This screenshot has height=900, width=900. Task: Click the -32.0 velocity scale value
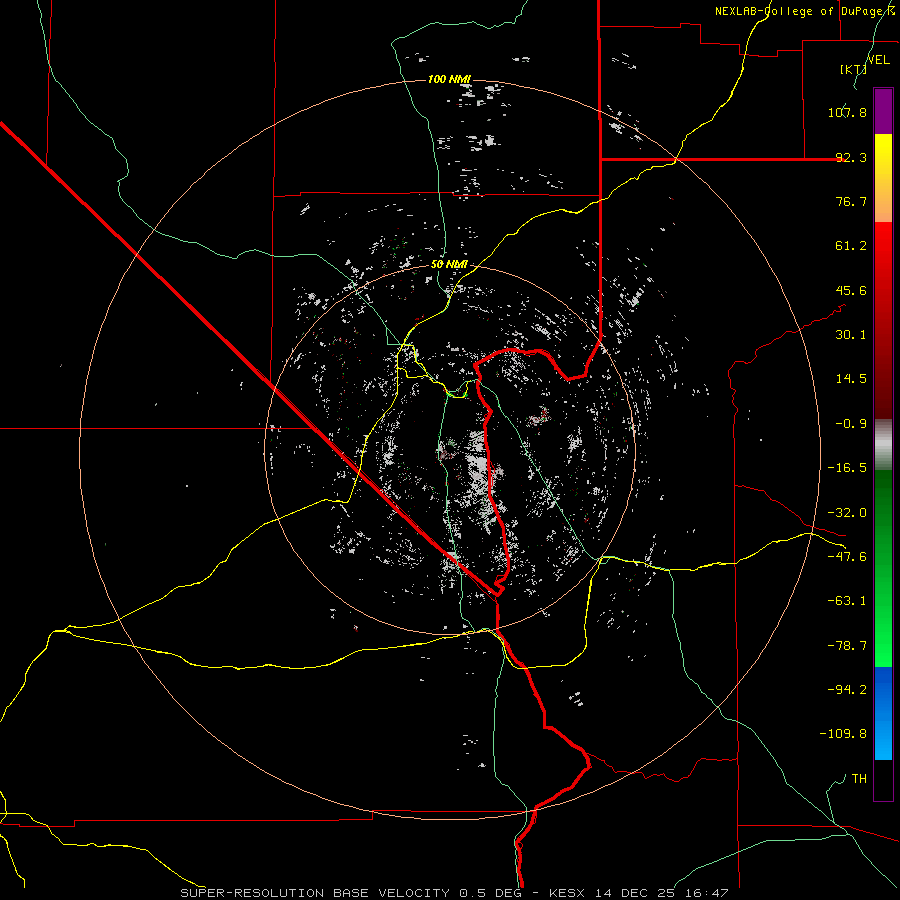pyautogui.click(x=847, y=513)
